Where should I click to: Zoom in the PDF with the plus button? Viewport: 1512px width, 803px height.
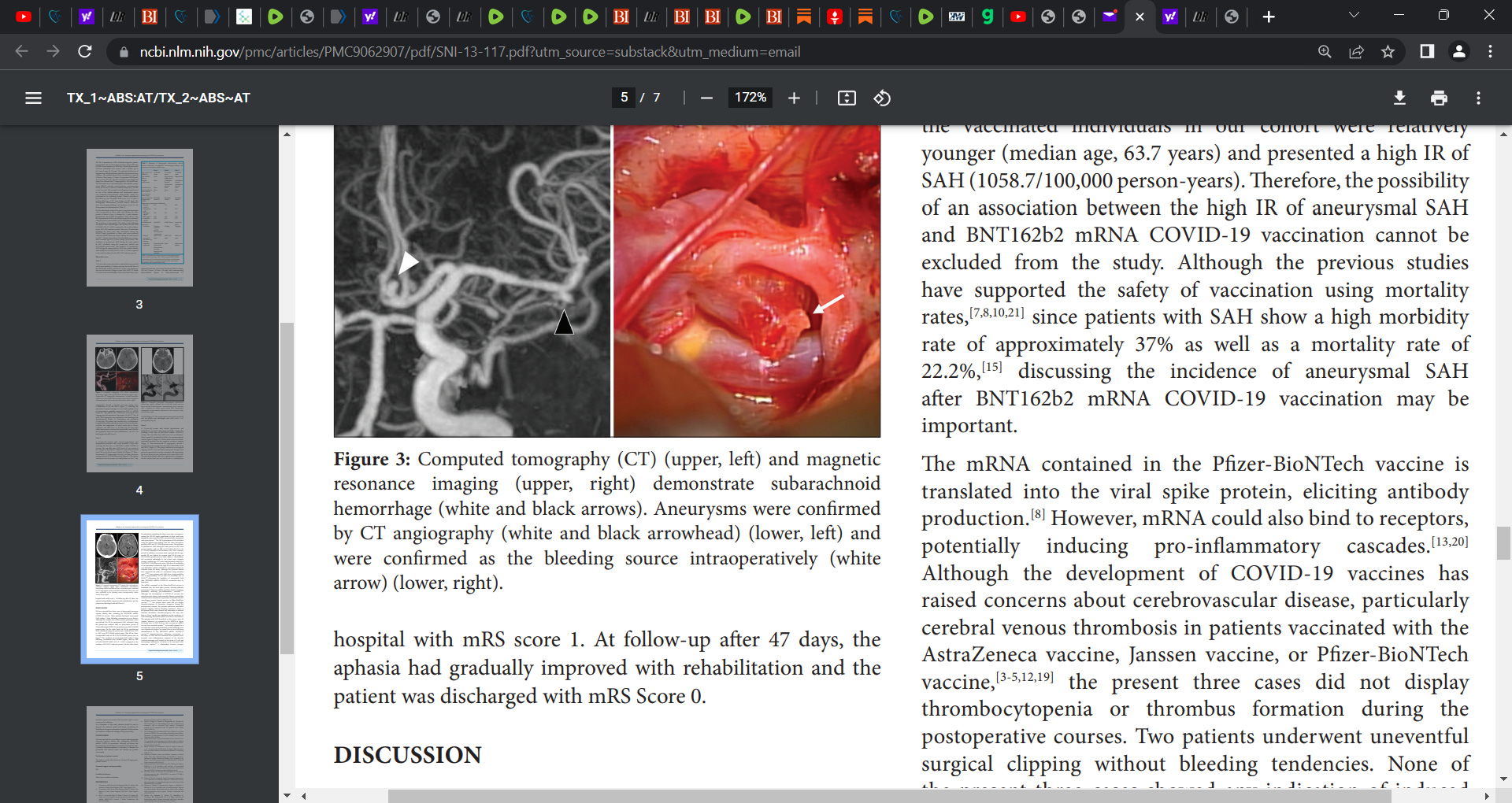pyautogui.click(x=794, y=98)
